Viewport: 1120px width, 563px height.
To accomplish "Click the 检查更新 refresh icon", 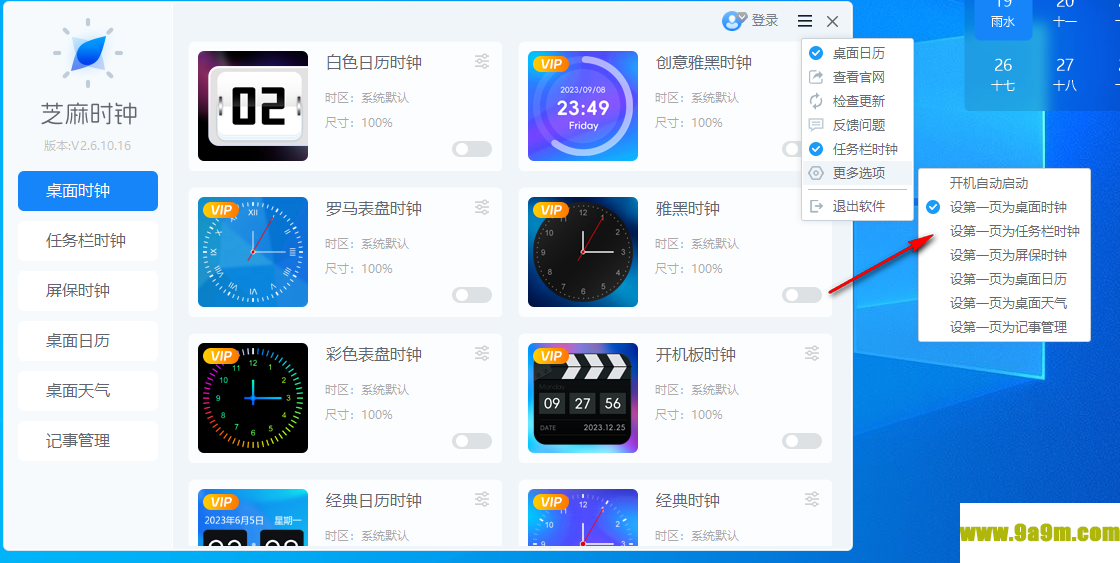I will [816, 101].
